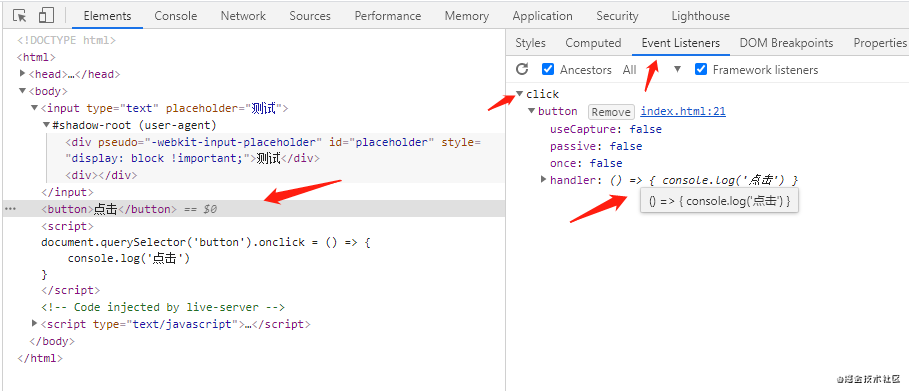Screen dimensions: 909x391
Task: Open the Network tab
Action: 243,16
